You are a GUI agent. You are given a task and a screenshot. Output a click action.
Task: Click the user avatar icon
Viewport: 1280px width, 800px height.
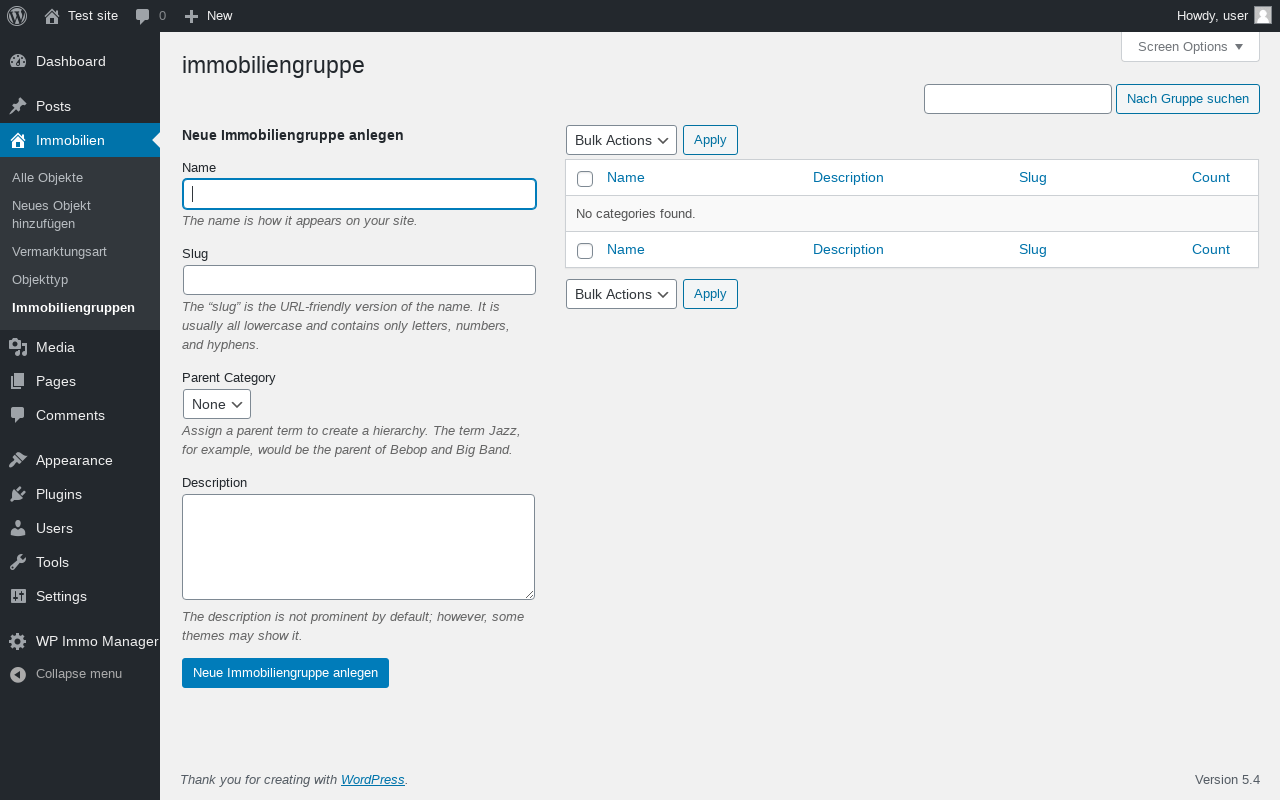click(x=1263, y=15)
